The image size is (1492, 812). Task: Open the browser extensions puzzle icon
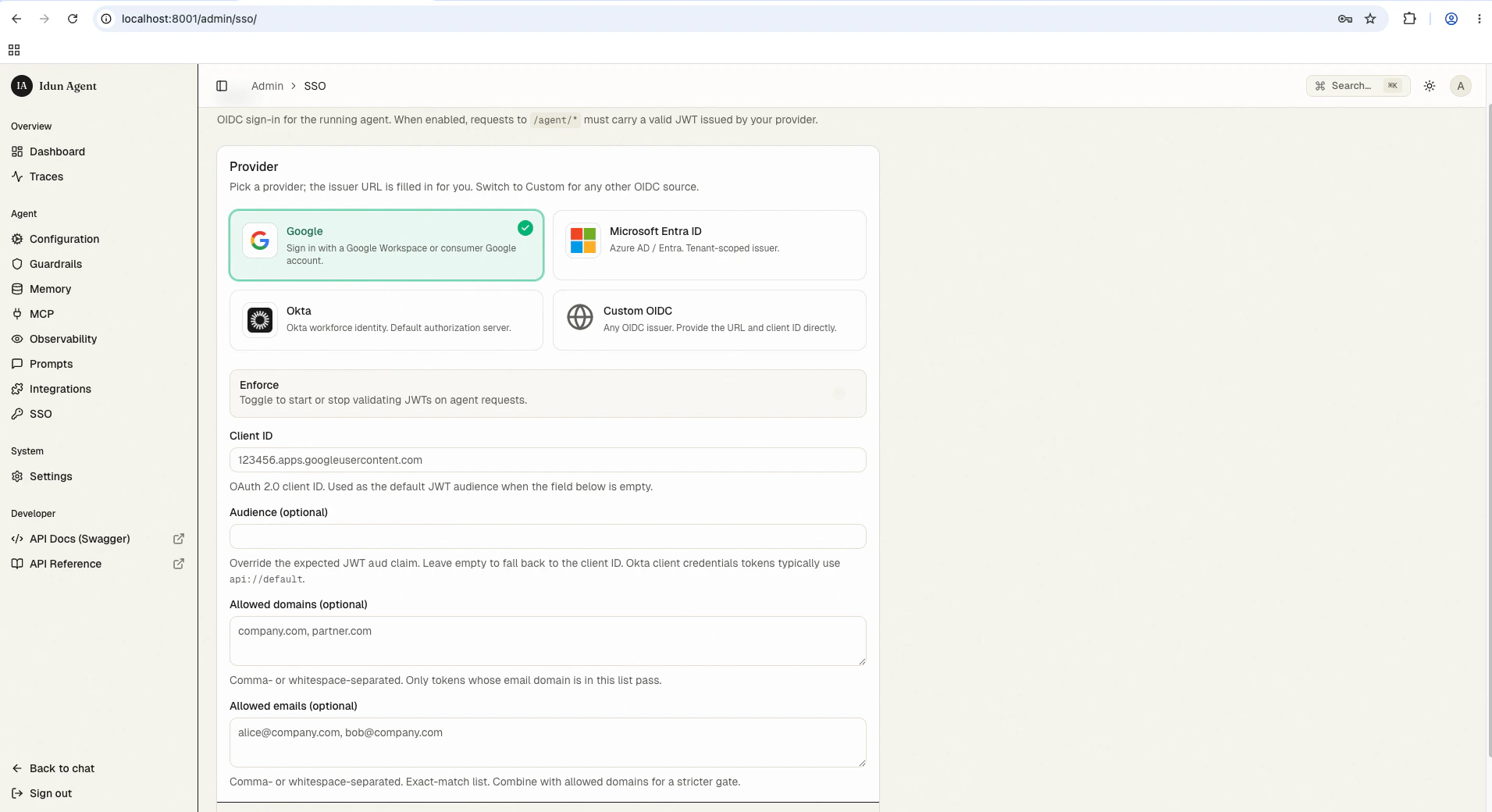[1409, 19]
